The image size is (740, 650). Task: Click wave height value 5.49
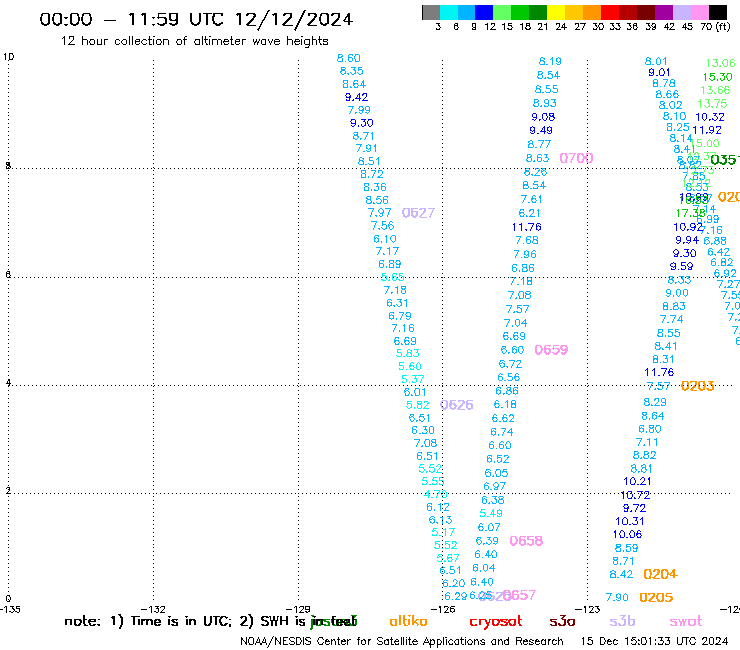point(491,514)
